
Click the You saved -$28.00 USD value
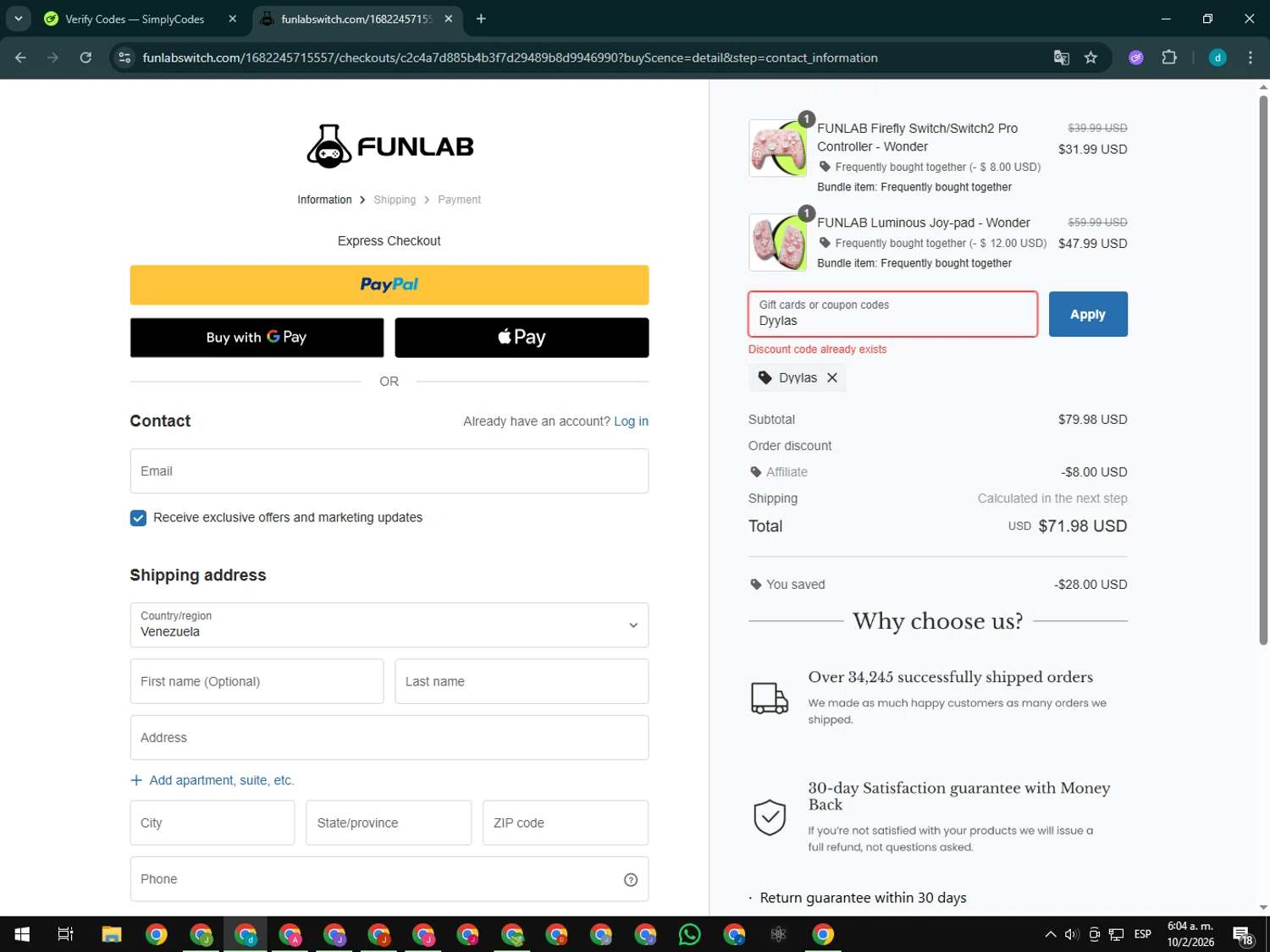pyautogui.click(x=1091, y=585)
